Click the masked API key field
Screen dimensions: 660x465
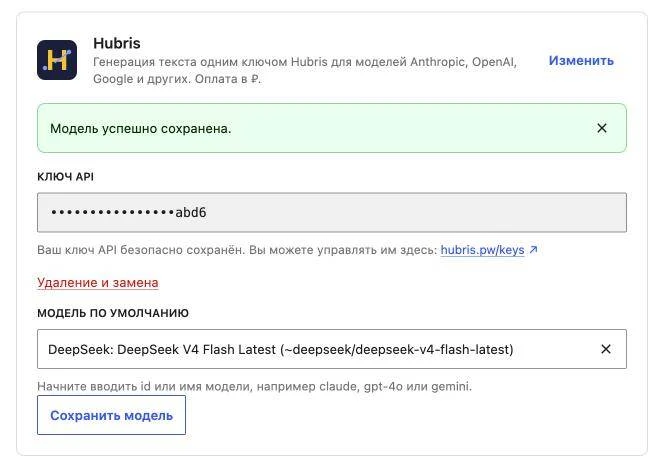(x=332, y=213)
